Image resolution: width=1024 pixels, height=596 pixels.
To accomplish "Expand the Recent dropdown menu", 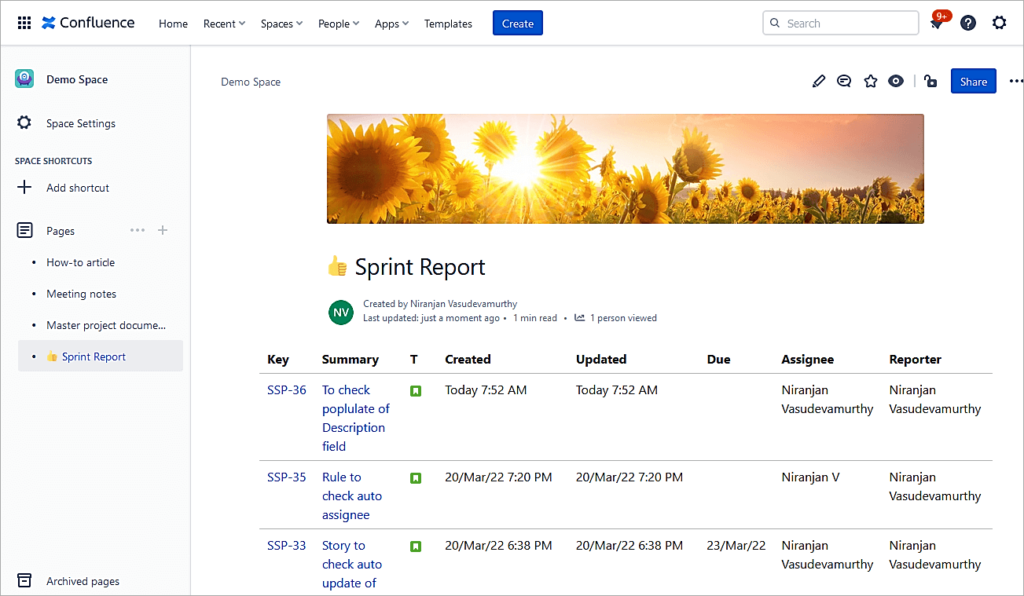I will click(224, 23).
